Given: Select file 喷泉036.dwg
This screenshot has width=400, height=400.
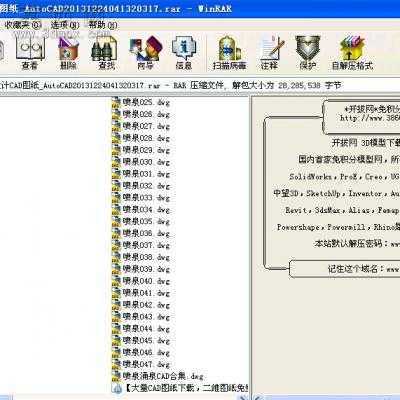Looking at the screenshot, I should [x=141, y=233].
